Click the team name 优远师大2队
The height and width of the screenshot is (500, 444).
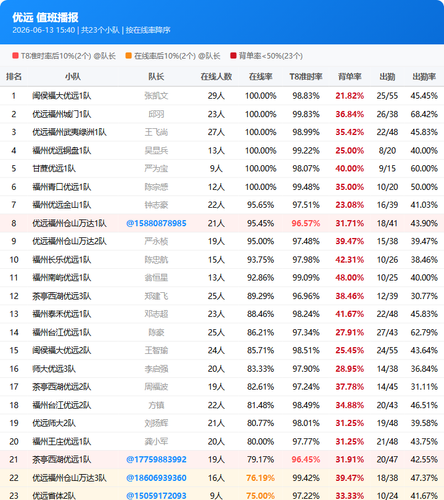tap(54, 423)
